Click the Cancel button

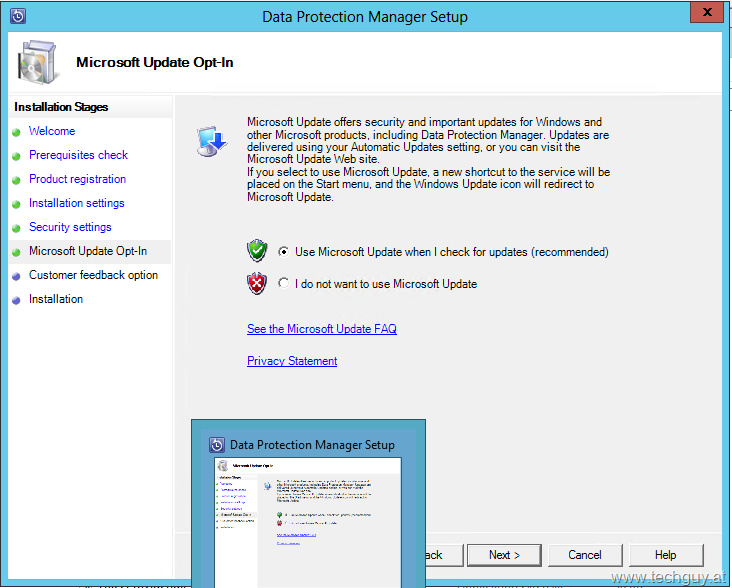point(585,555)
